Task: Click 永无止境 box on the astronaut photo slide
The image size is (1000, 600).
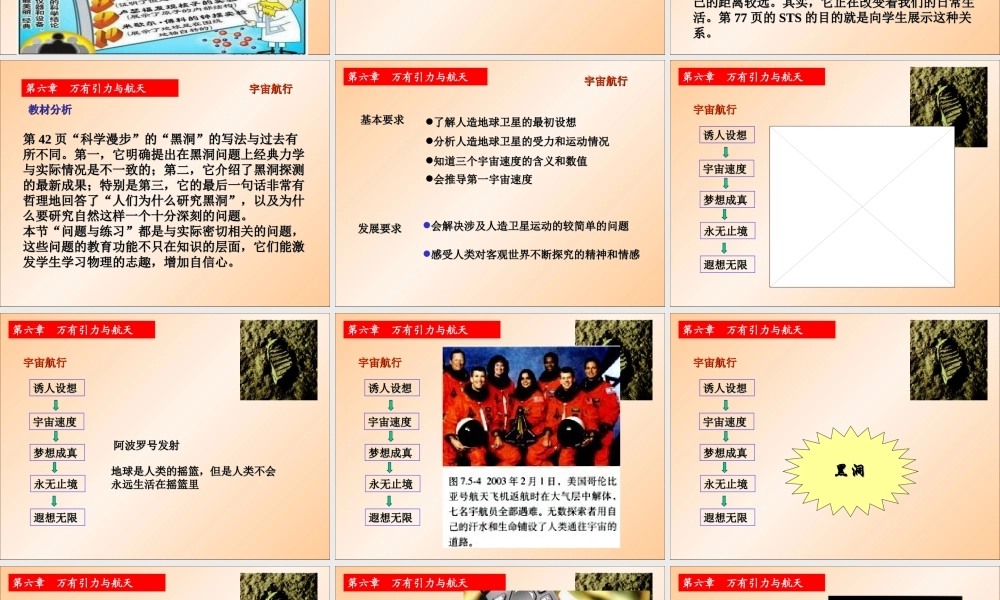Action: (x=392, y=484)
